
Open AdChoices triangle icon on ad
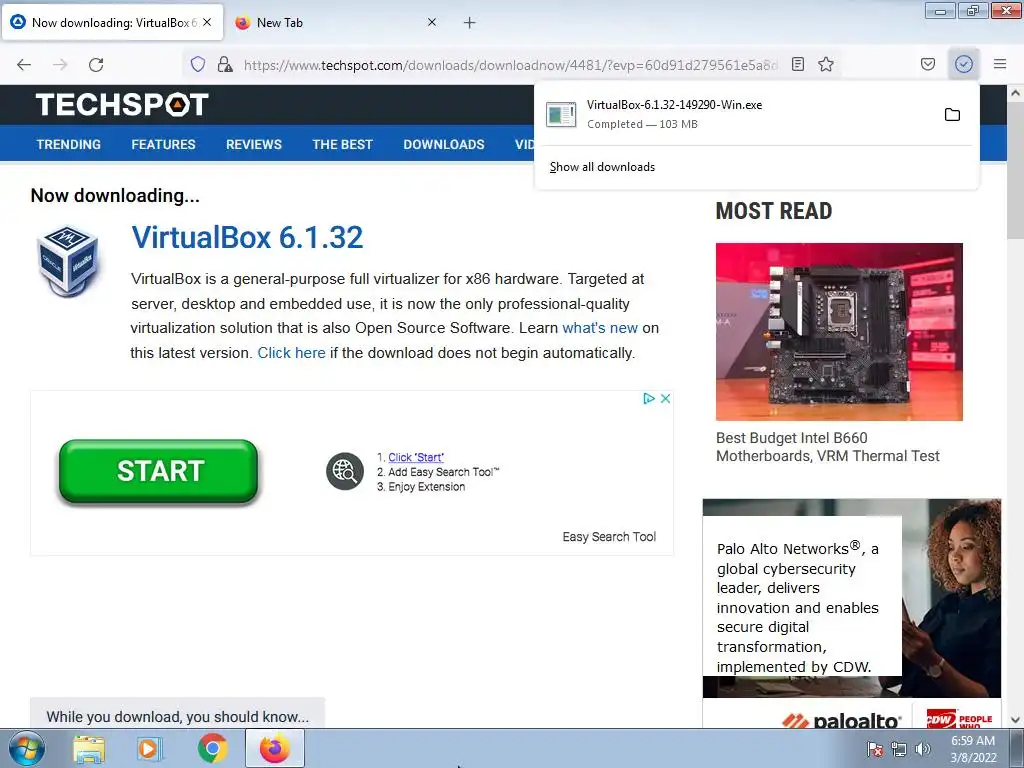pos(648,398)
